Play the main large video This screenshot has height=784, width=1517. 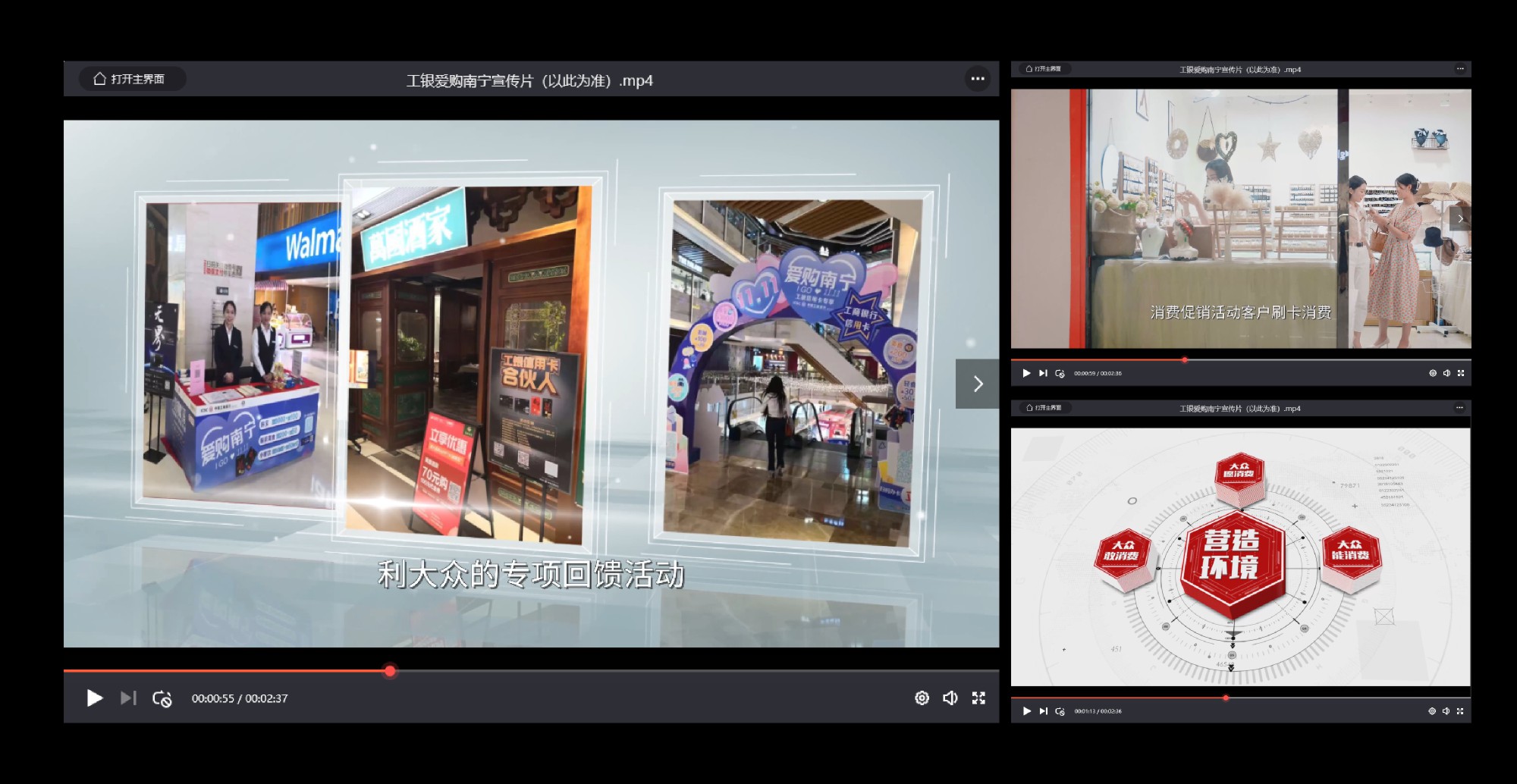94,698
